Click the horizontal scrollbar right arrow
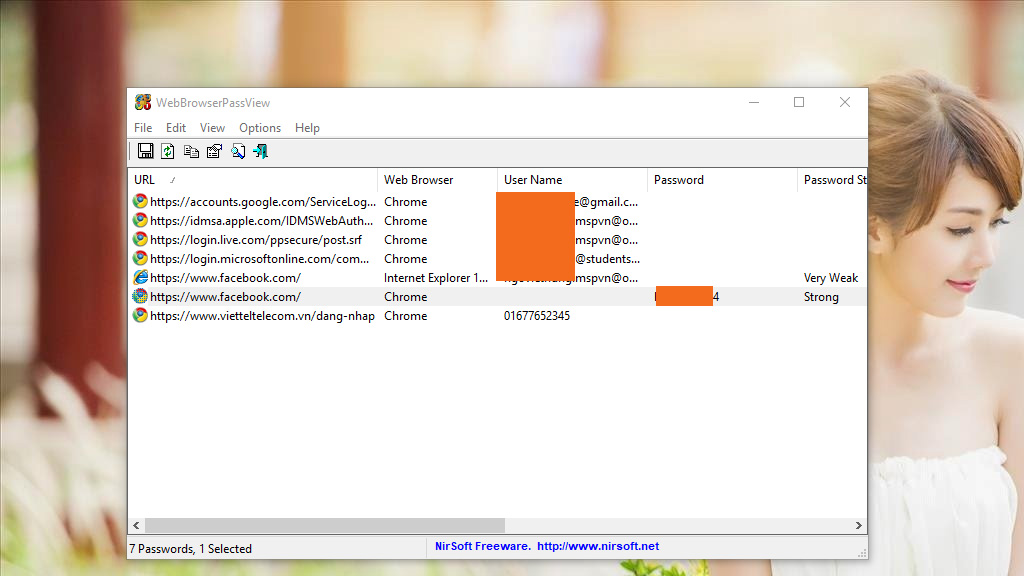 pyautogui.click(x=859, y=525)
